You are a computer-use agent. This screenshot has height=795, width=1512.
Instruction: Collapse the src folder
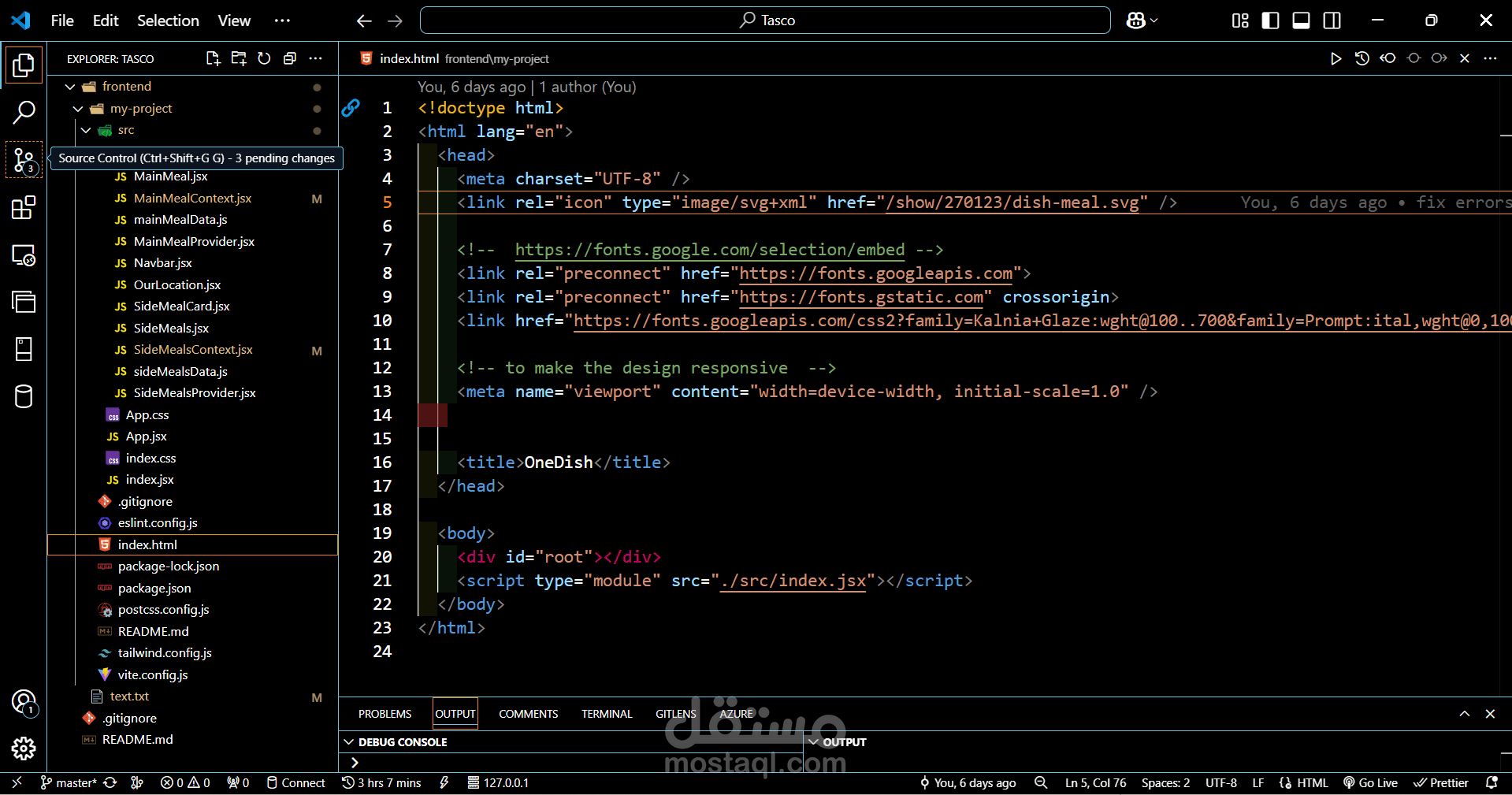point(86,130)
